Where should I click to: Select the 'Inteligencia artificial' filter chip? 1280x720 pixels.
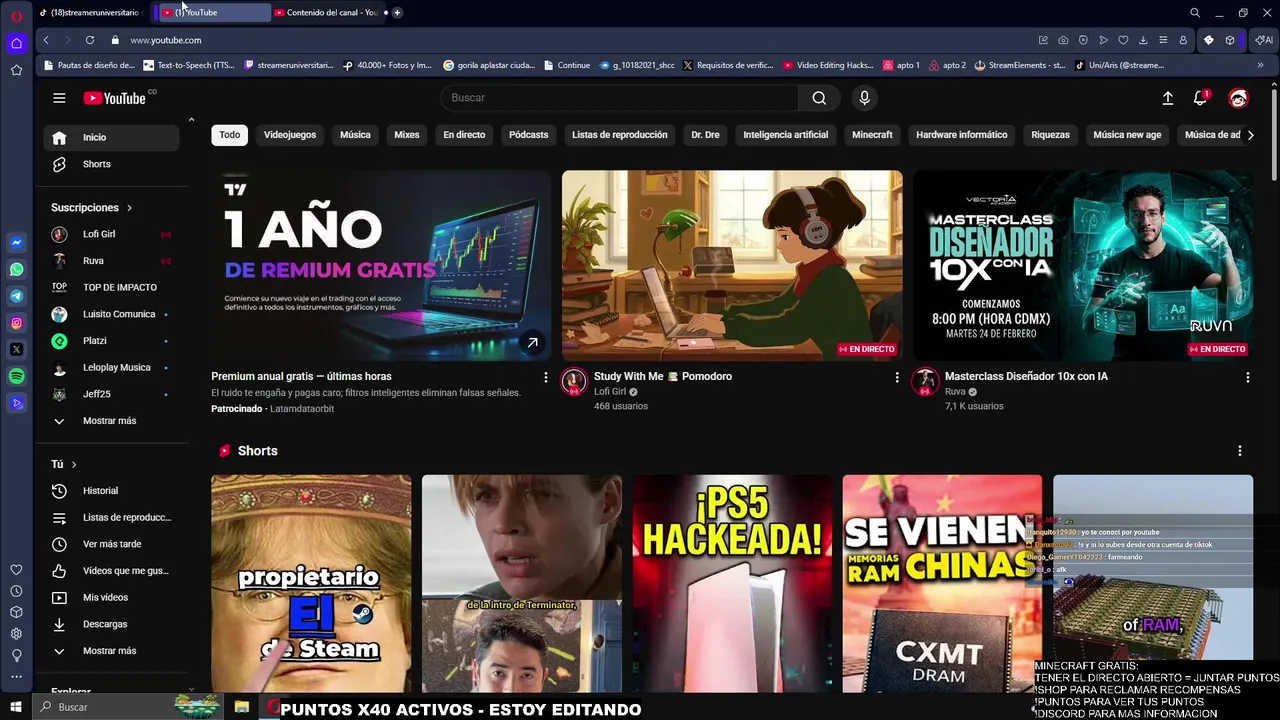pos(785,135)
